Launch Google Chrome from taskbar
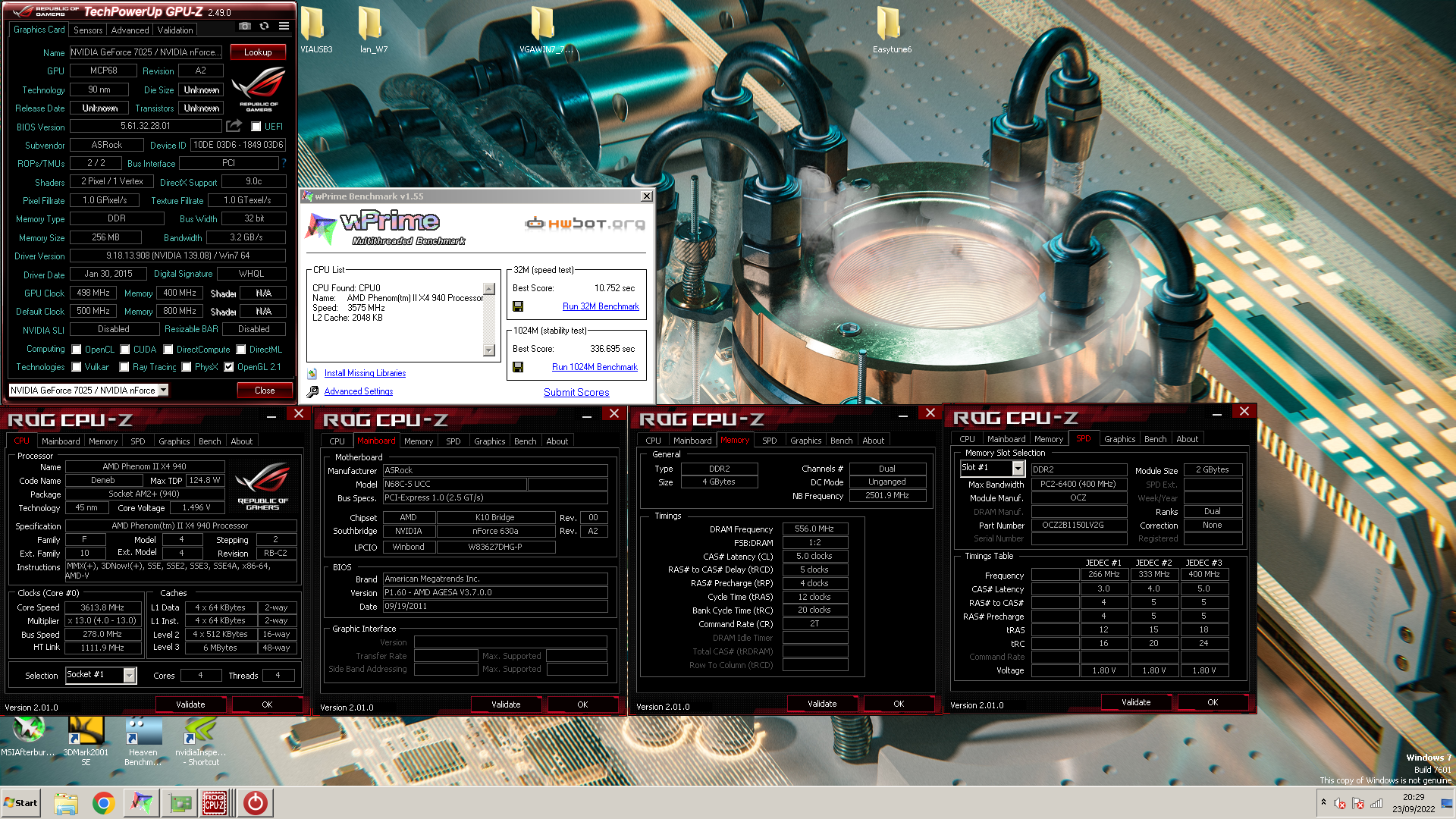This screenshot has height=819, width=1456. point(104,803)
